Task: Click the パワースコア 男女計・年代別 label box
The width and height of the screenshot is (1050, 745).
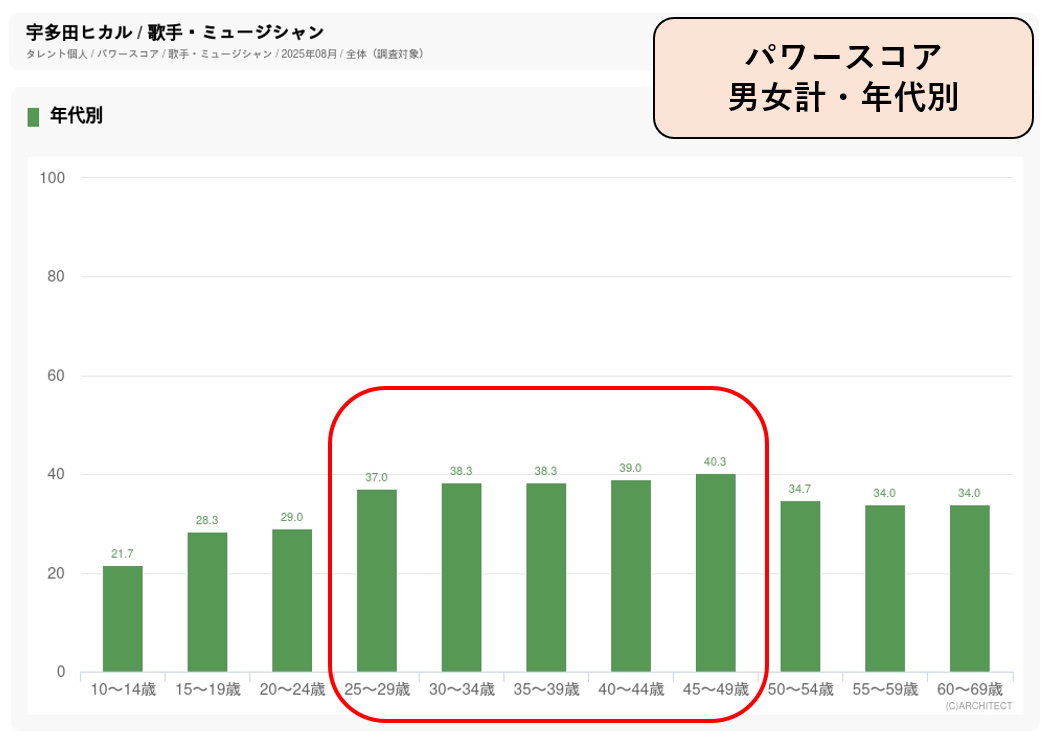Action: pos(842,78)
